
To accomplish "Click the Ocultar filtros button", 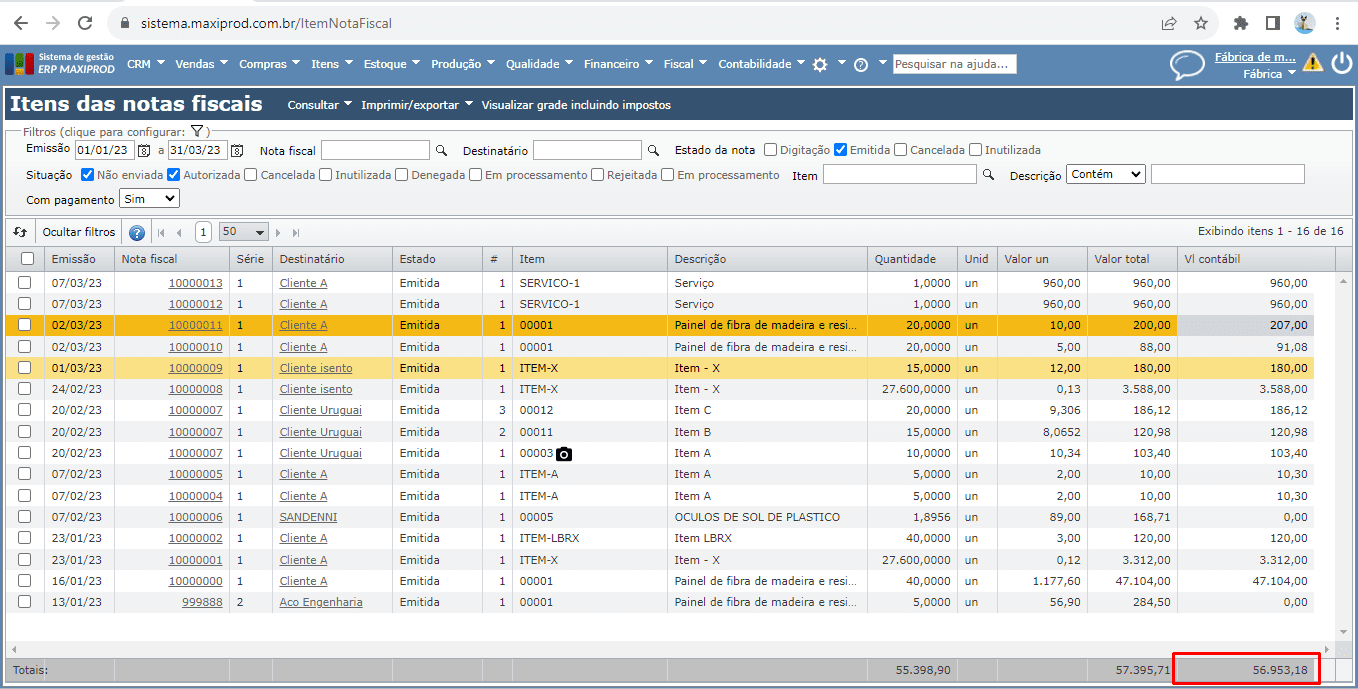I will point(79,232).
